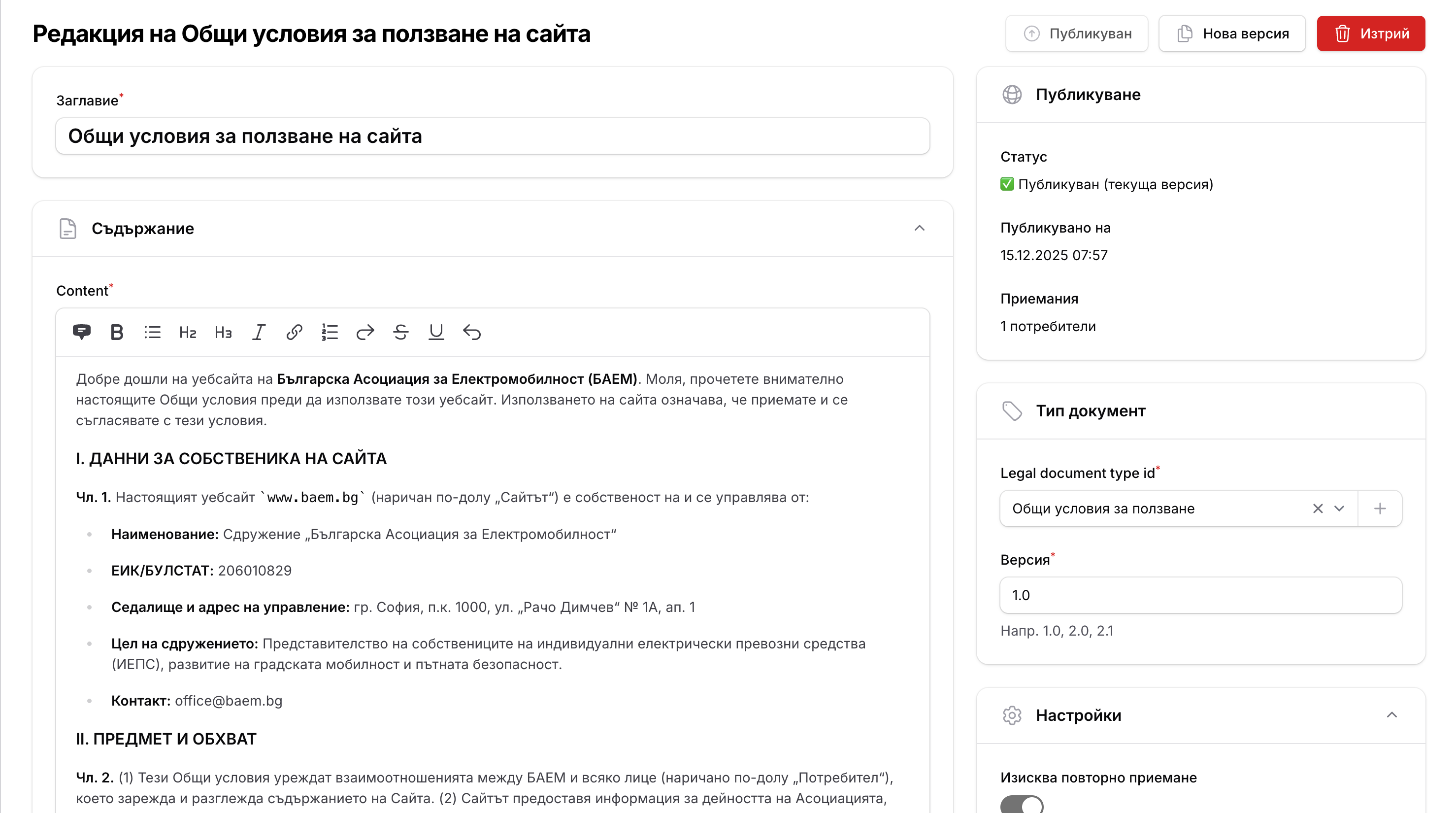This screenshot has width=1456, height=813.
Task: Create a bulleted list in the editor
Action: 152,333
